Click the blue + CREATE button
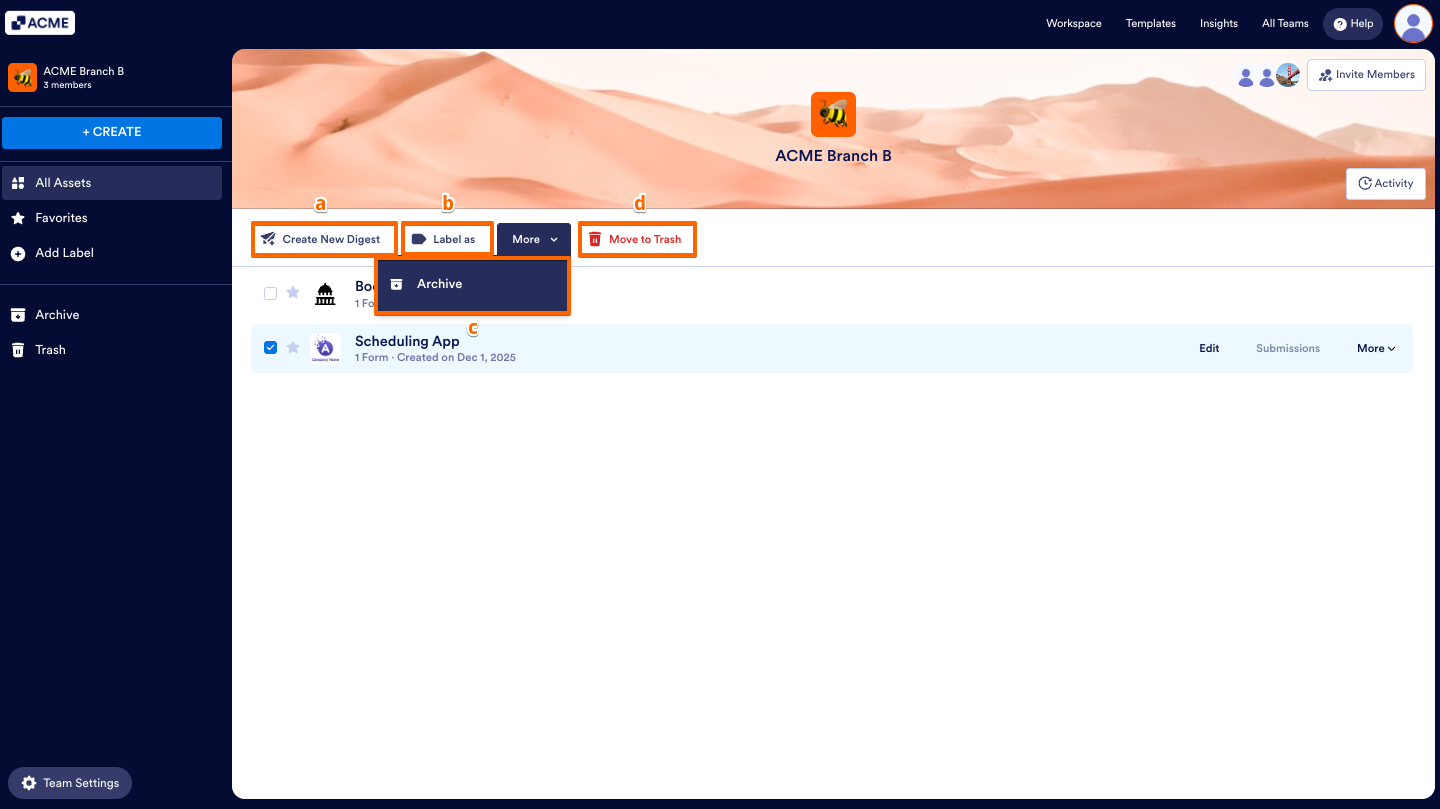The height and width of the screenshot is (809, 1440). click(x=112, y=132)
